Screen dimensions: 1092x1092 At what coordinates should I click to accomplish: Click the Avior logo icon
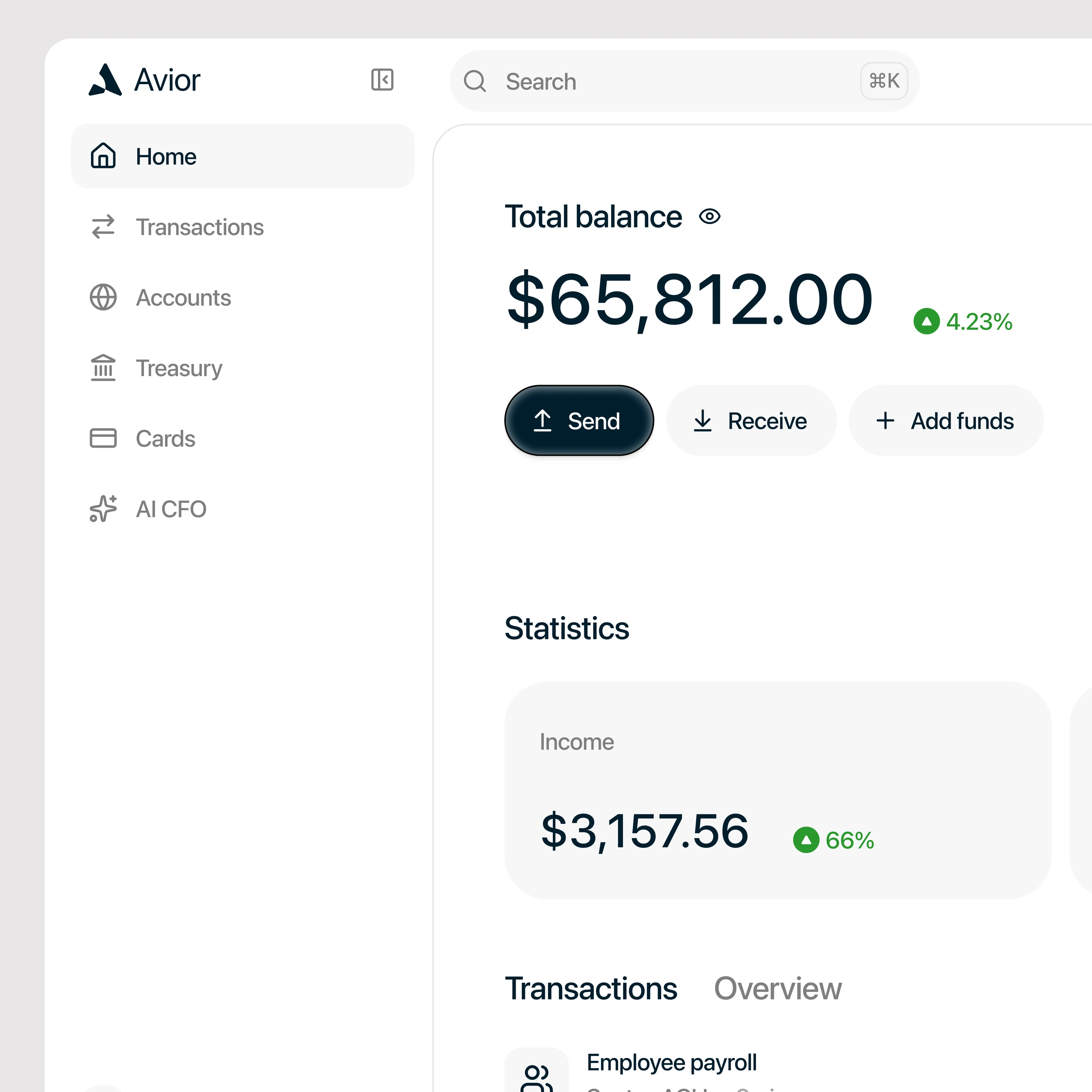click(105, 80)
